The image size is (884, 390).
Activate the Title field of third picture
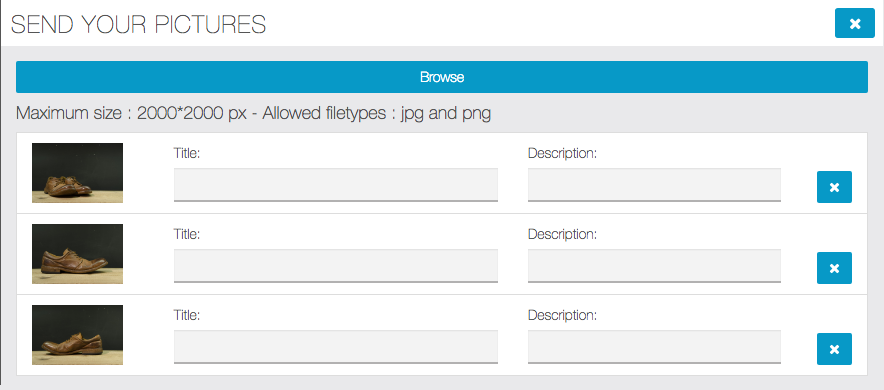click(x=335, y=347)
